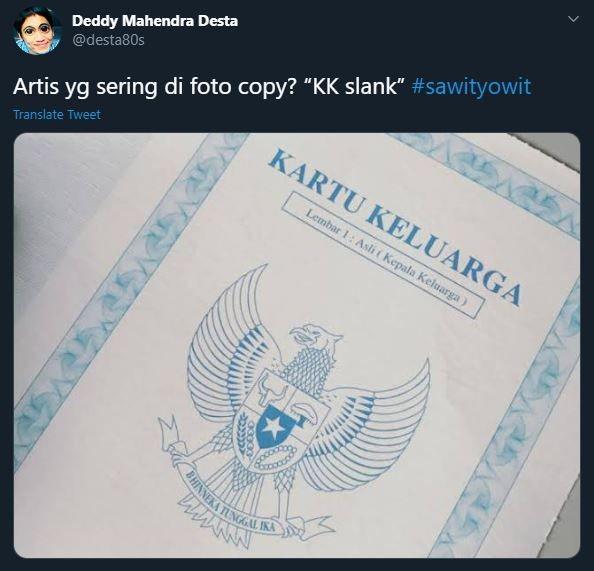Click the chain emblem on the shield
The width and height of the screenshot is (594, 571).
(275, 458)
